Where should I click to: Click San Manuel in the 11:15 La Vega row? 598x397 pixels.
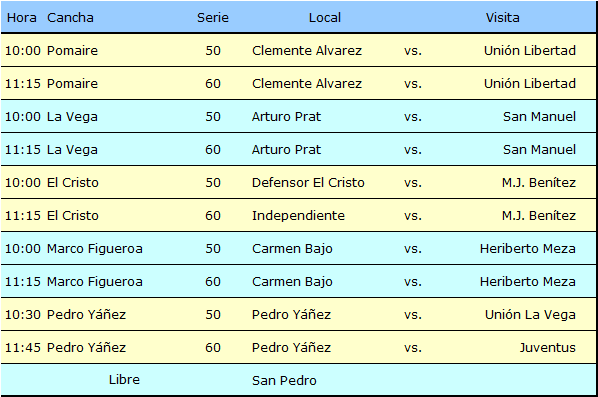(x=539, y=149)
